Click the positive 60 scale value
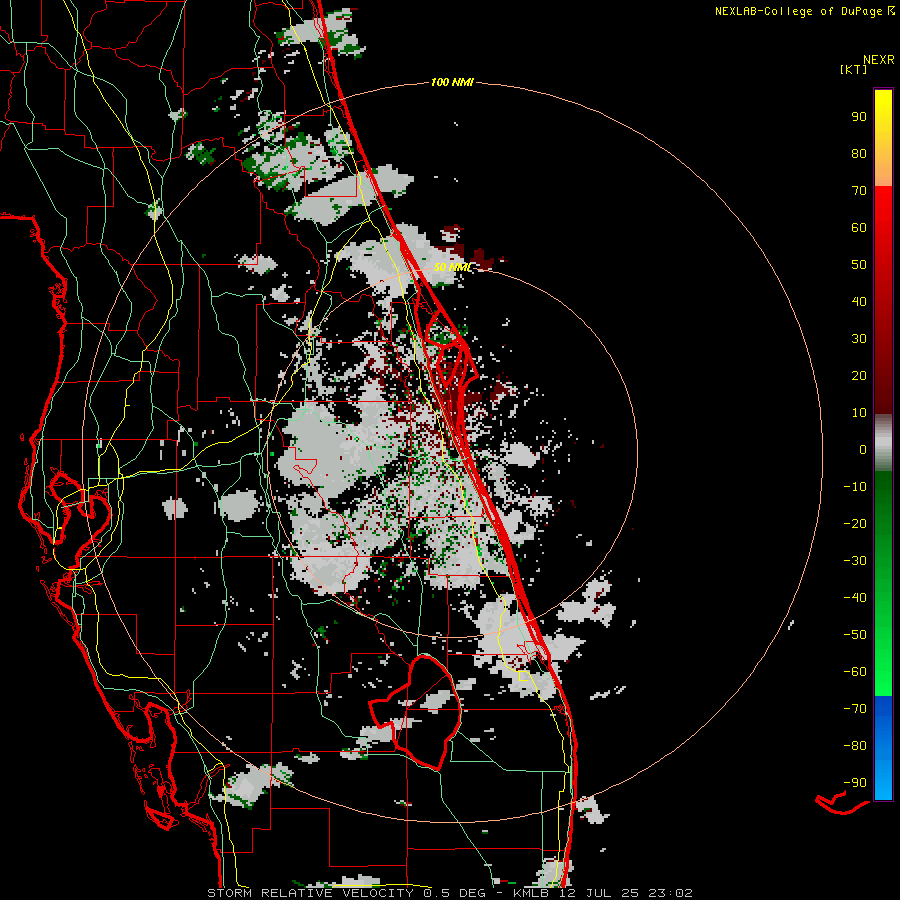The height and width of the screenshot is (900, 900). coord(859,227)
